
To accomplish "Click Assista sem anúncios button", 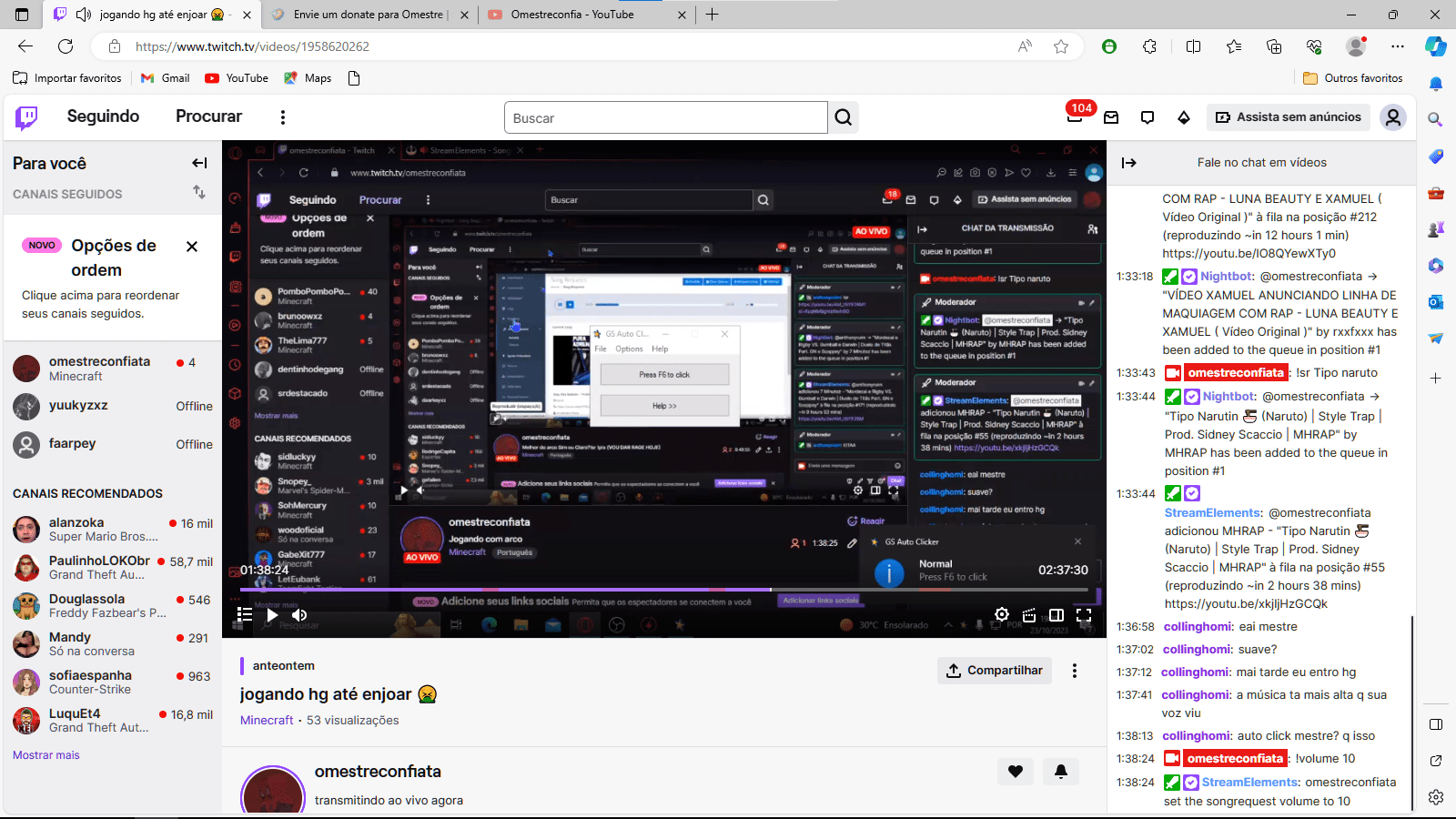I will [x=1289, y=117].
